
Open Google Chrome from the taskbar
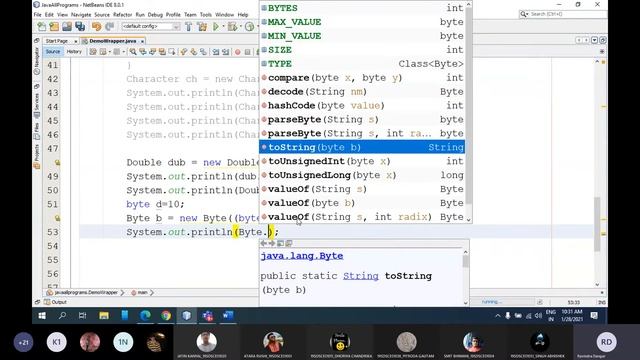click(166, 316)
